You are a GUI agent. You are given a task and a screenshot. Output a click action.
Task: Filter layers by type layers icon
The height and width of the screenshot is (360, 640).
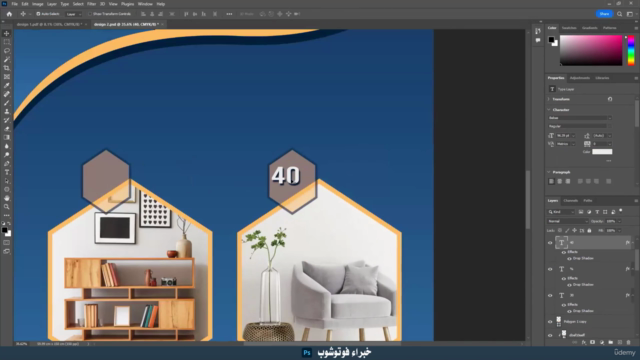pos(597,212)
